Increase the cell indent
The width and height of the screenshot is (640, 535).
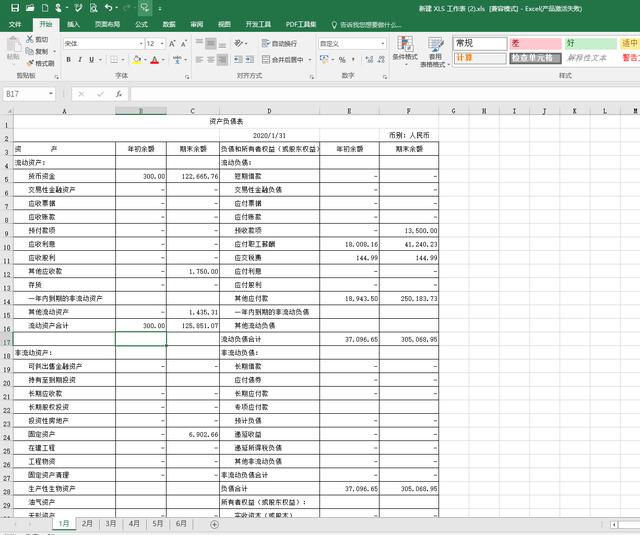[250, 60]
